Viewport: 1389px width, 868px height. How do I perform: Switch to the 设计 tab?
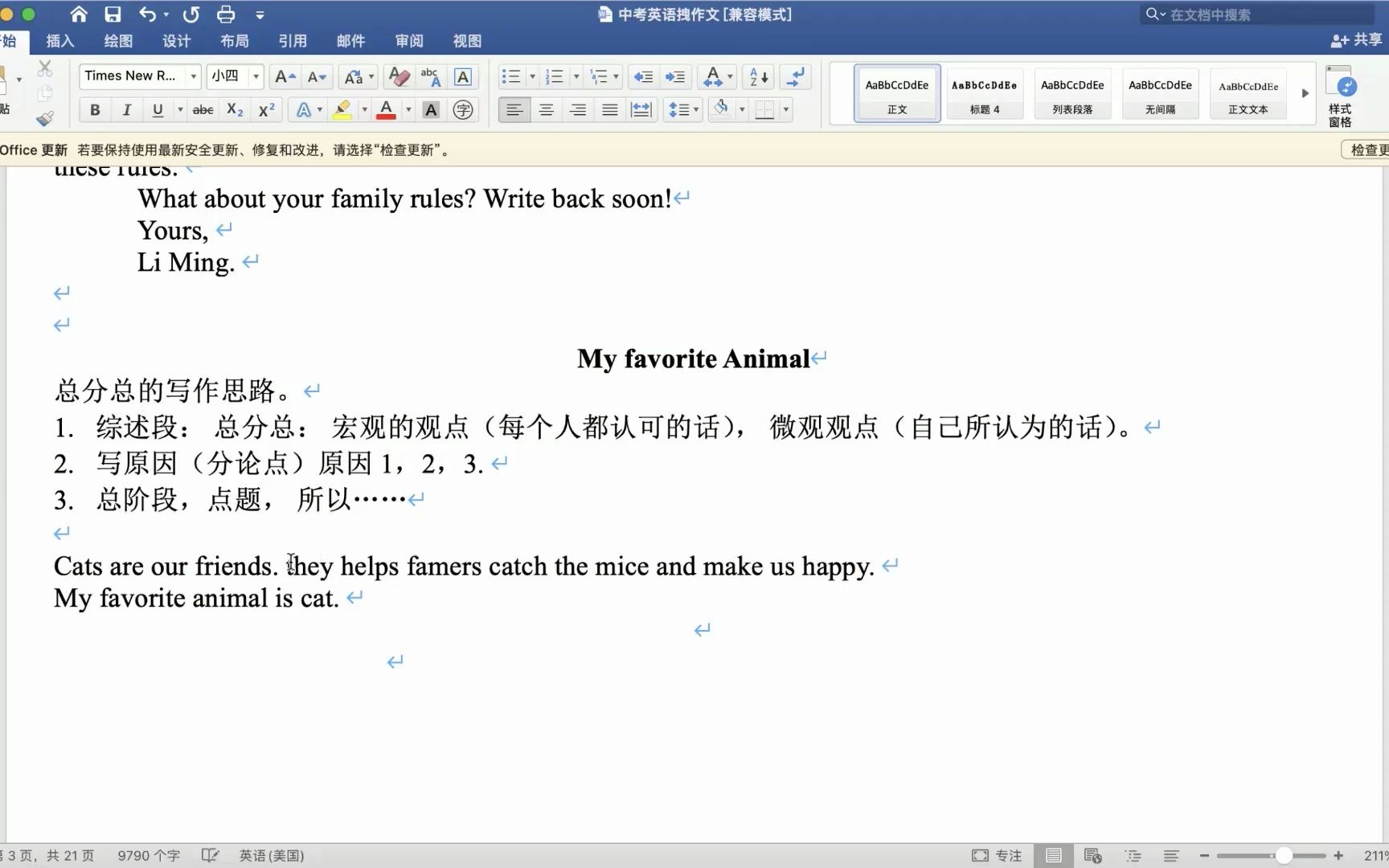click(176, 40)
